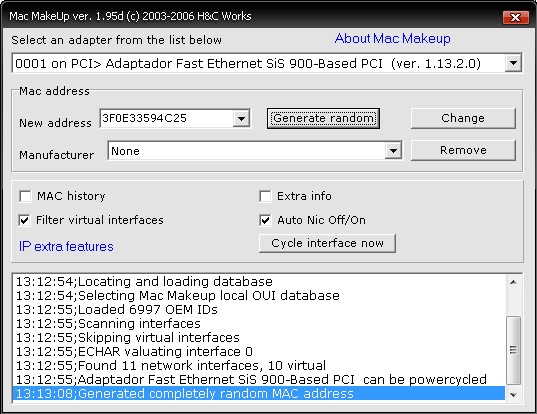This screenshot has height=414, width=537.
Task: Select highlighted line 'Generated completely random MAC address'
Action: (x=259, y=393)
